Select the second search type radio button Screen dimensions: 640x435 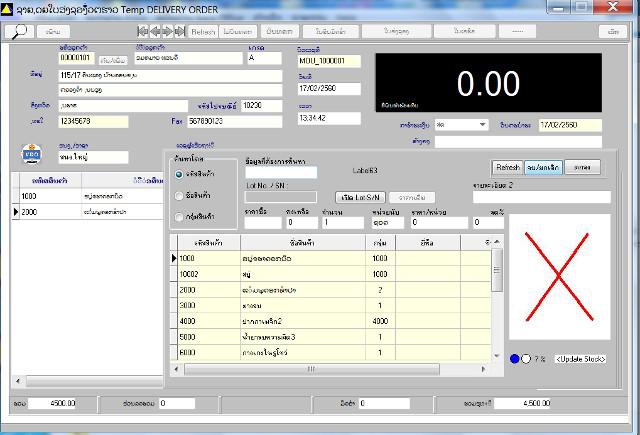tap(180, 195)
